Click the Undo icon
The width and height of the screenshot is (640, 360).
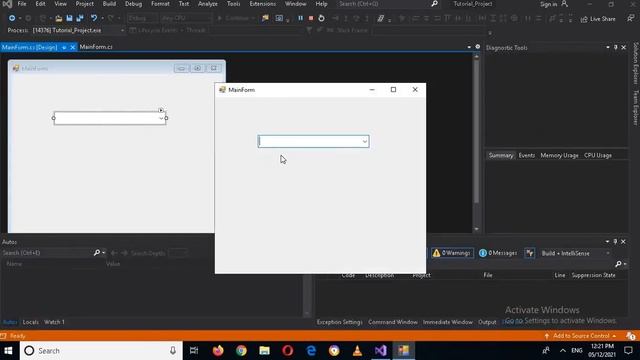tap(94, 18)
